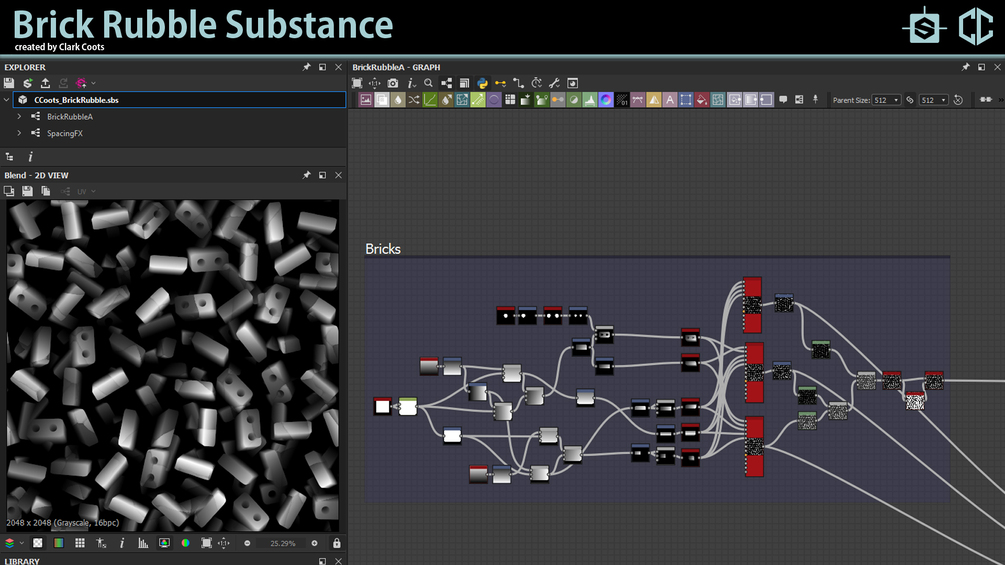Toggle monitor color profile in 2D view
This screenshot has height=565, width=1005.
click(x=164, y=543)
